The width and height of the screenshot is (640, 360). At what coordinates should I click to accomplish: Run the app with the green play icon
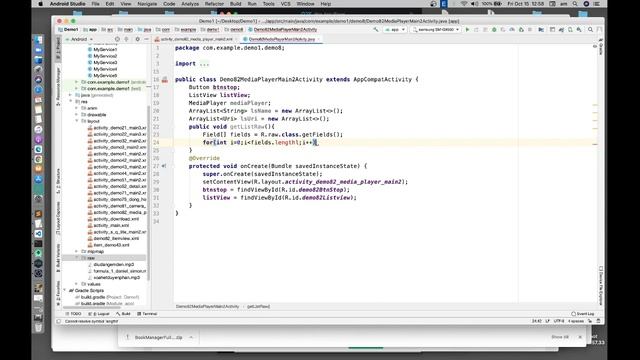pos(467,29)
